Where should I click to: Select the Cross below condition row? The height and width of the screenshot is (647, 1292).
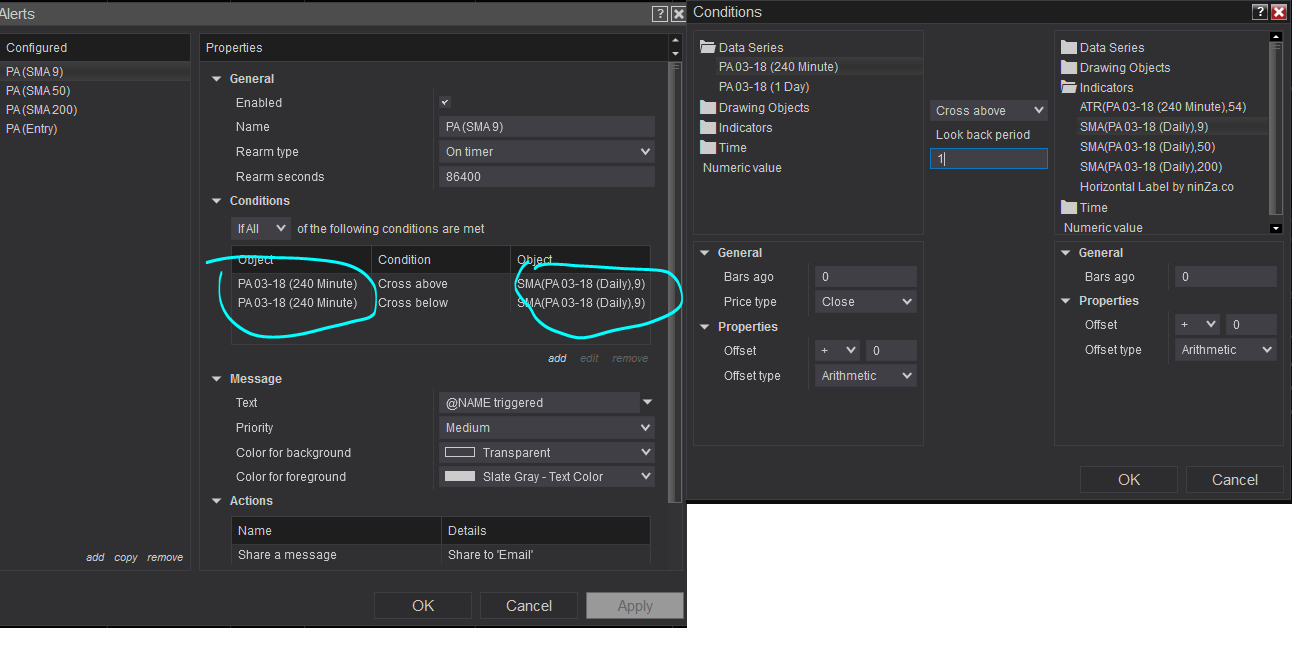coord(441,303)
